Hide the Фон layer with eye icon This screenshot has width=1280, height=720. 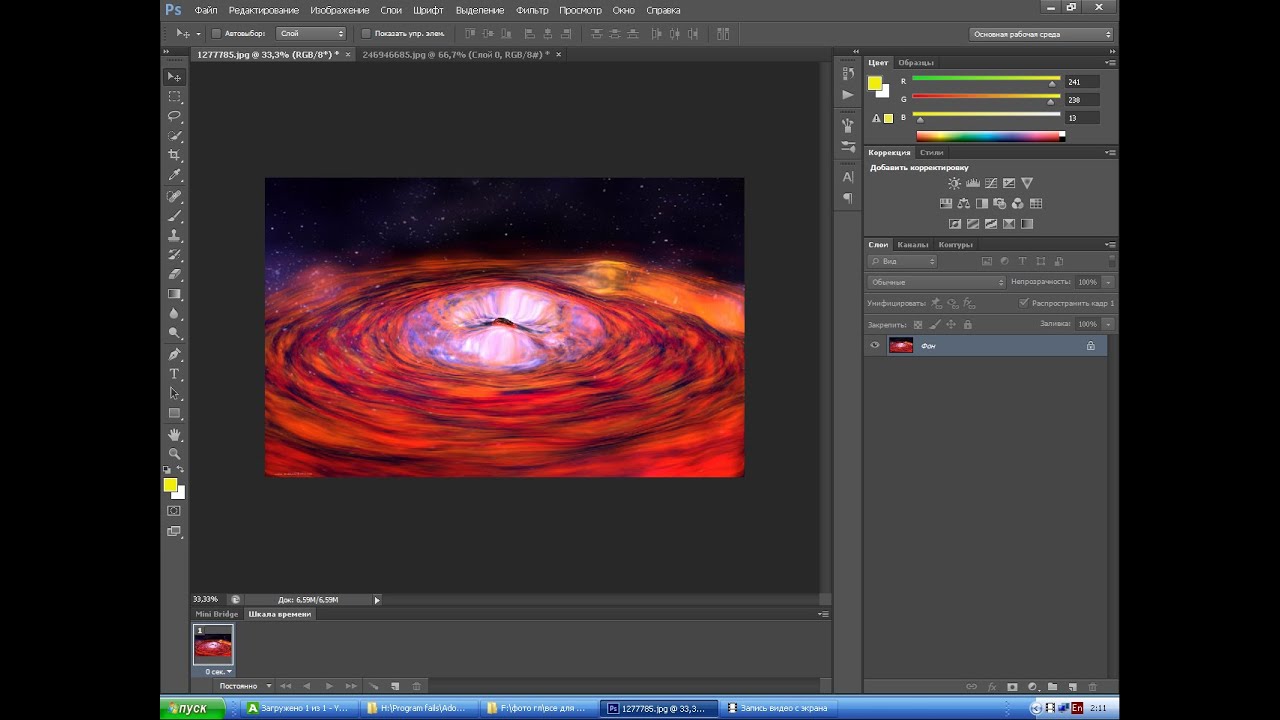875,345
